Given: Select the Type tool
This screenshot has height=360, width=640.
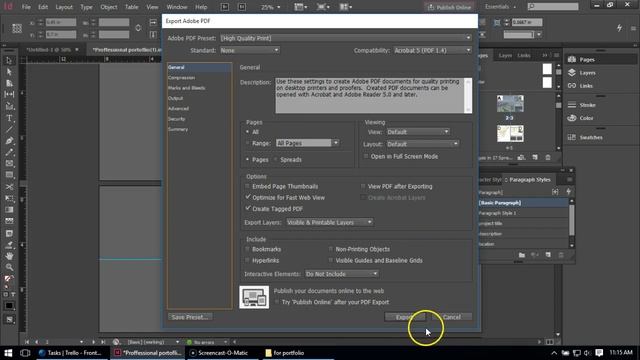Looking at the screenshot, I should tap(9, 118).
